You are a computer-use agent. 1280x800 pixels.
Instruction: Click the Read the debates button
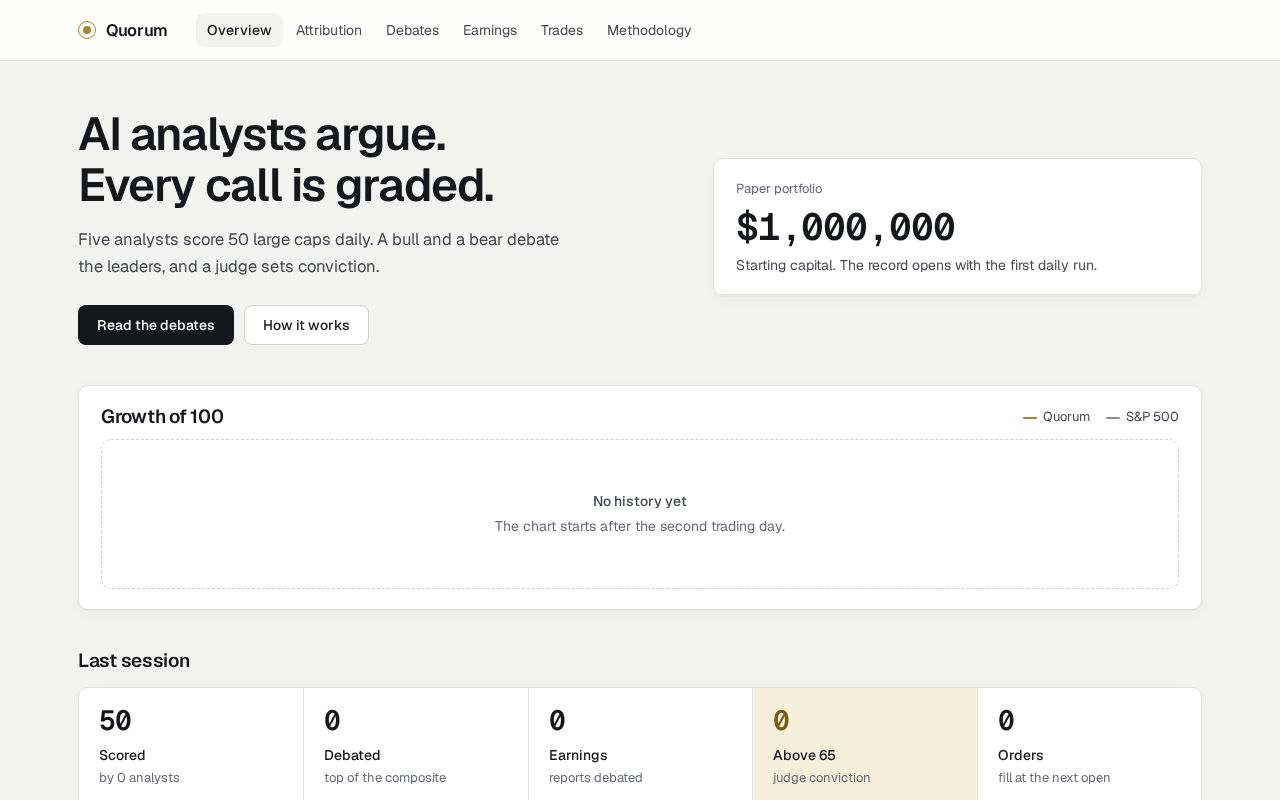(156, 325)
